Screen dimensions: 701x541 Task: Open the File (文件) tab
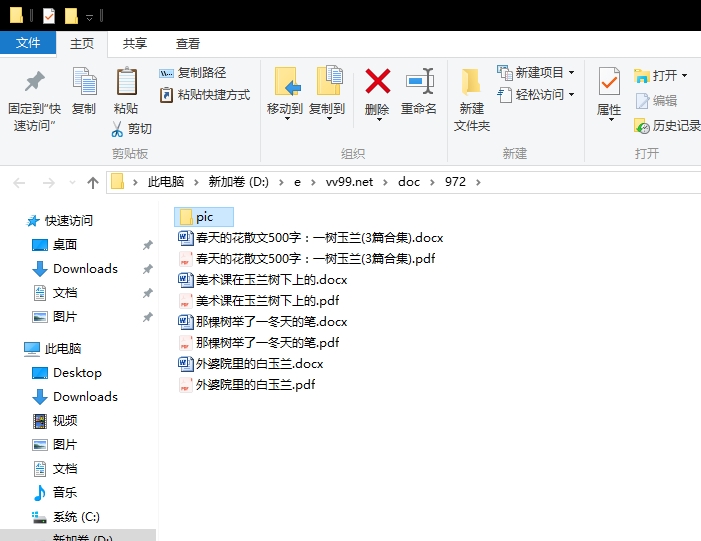(x=28, y=43)
